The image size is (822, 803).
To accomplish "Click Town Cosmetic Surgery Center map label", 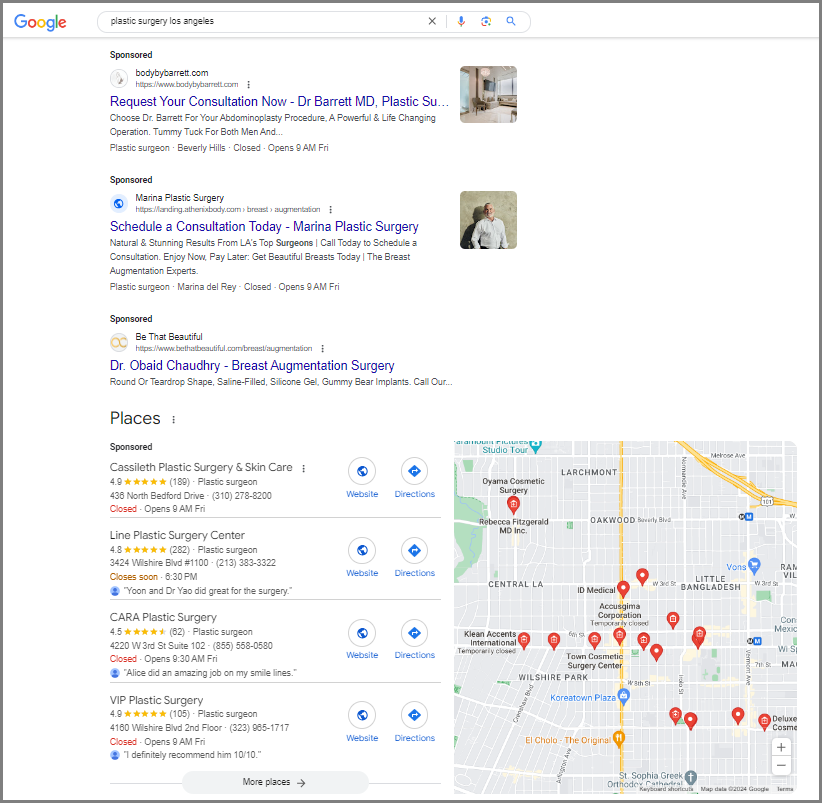I will click(x=594, y=661).
